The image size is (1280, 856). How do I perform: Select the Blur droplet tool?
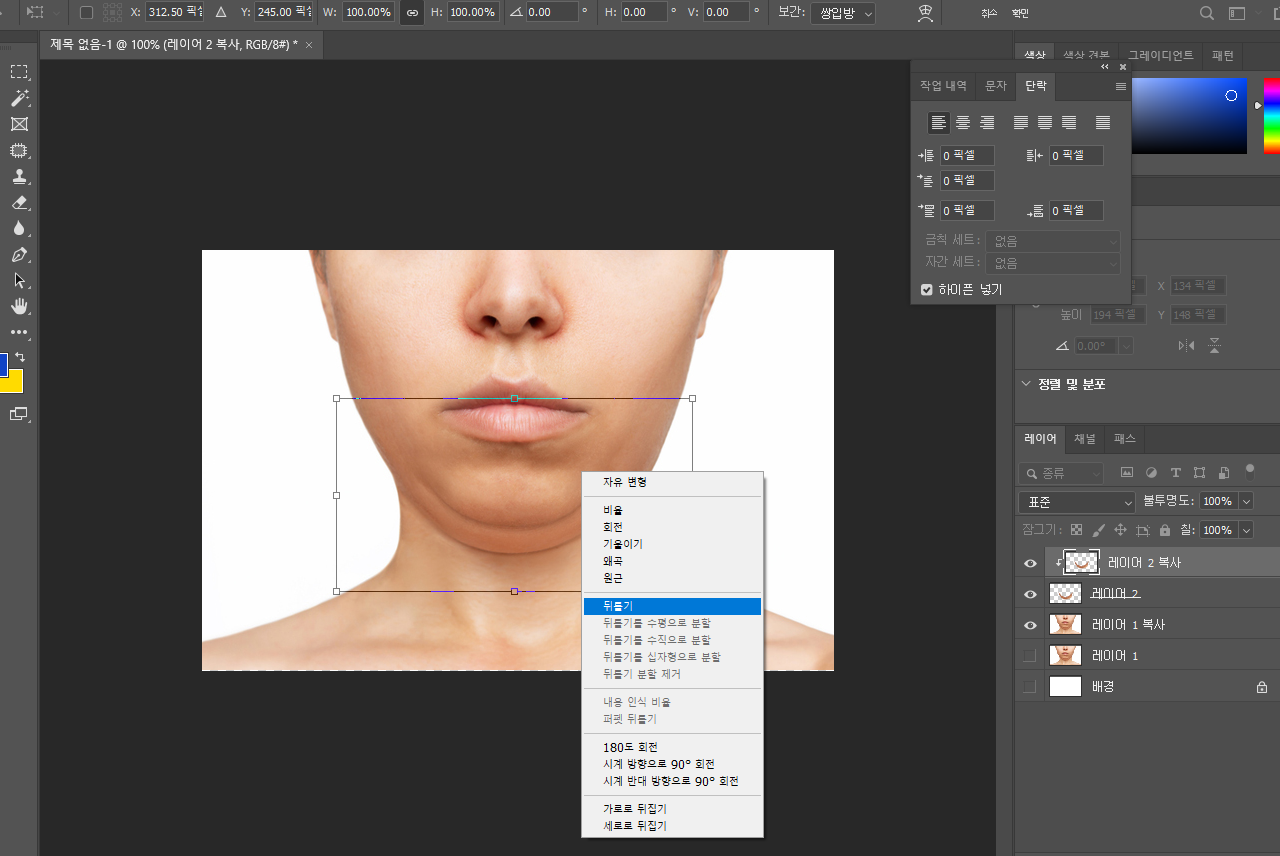[x=19, y=228]
